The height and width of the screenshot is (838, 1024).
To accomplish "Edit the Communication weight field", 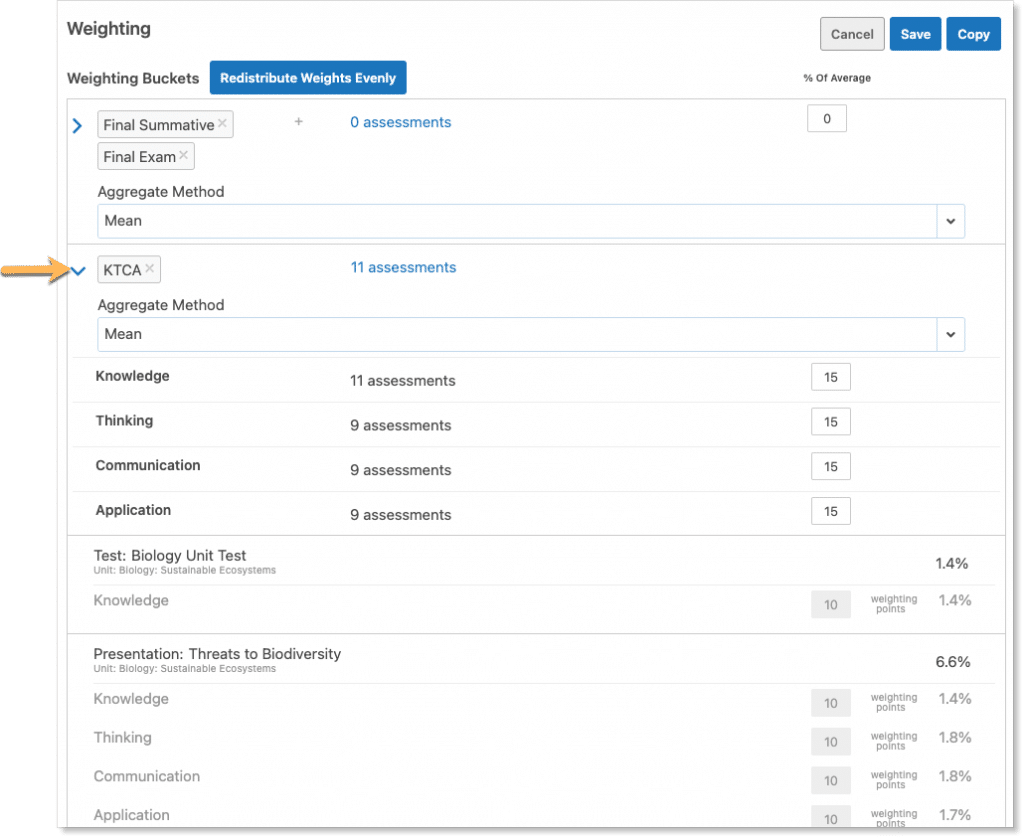I will click(831, 467).
